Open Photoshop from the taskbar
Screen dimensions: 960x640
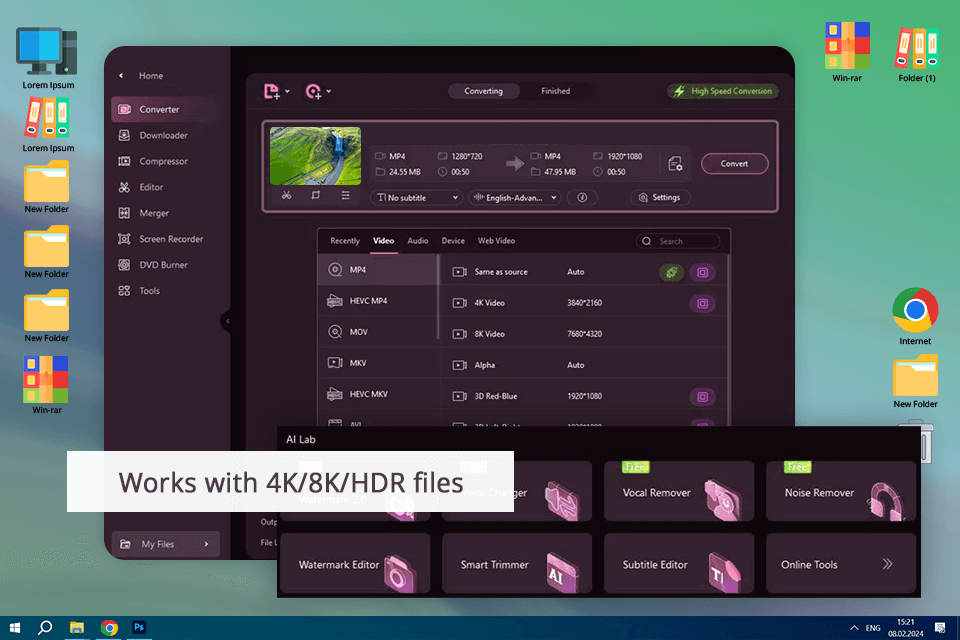click(x=140, y=628)
